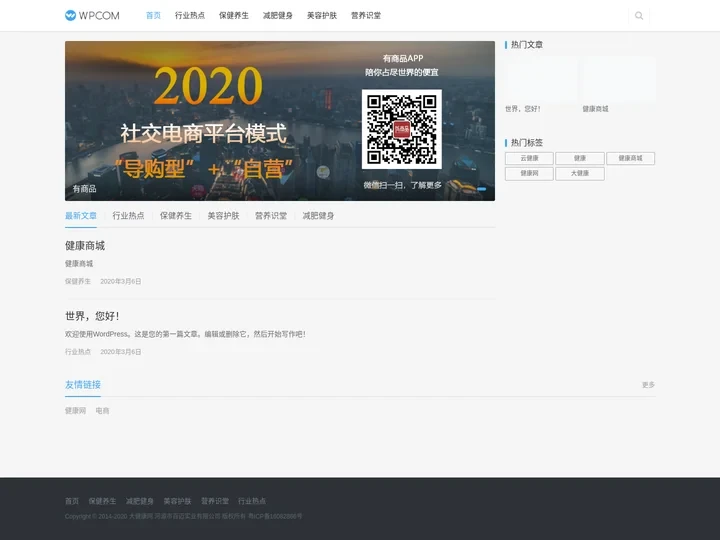The width and height of the screenshot is (720, 540).
Task: Select the 健康 tag
Action: [579, 158]
